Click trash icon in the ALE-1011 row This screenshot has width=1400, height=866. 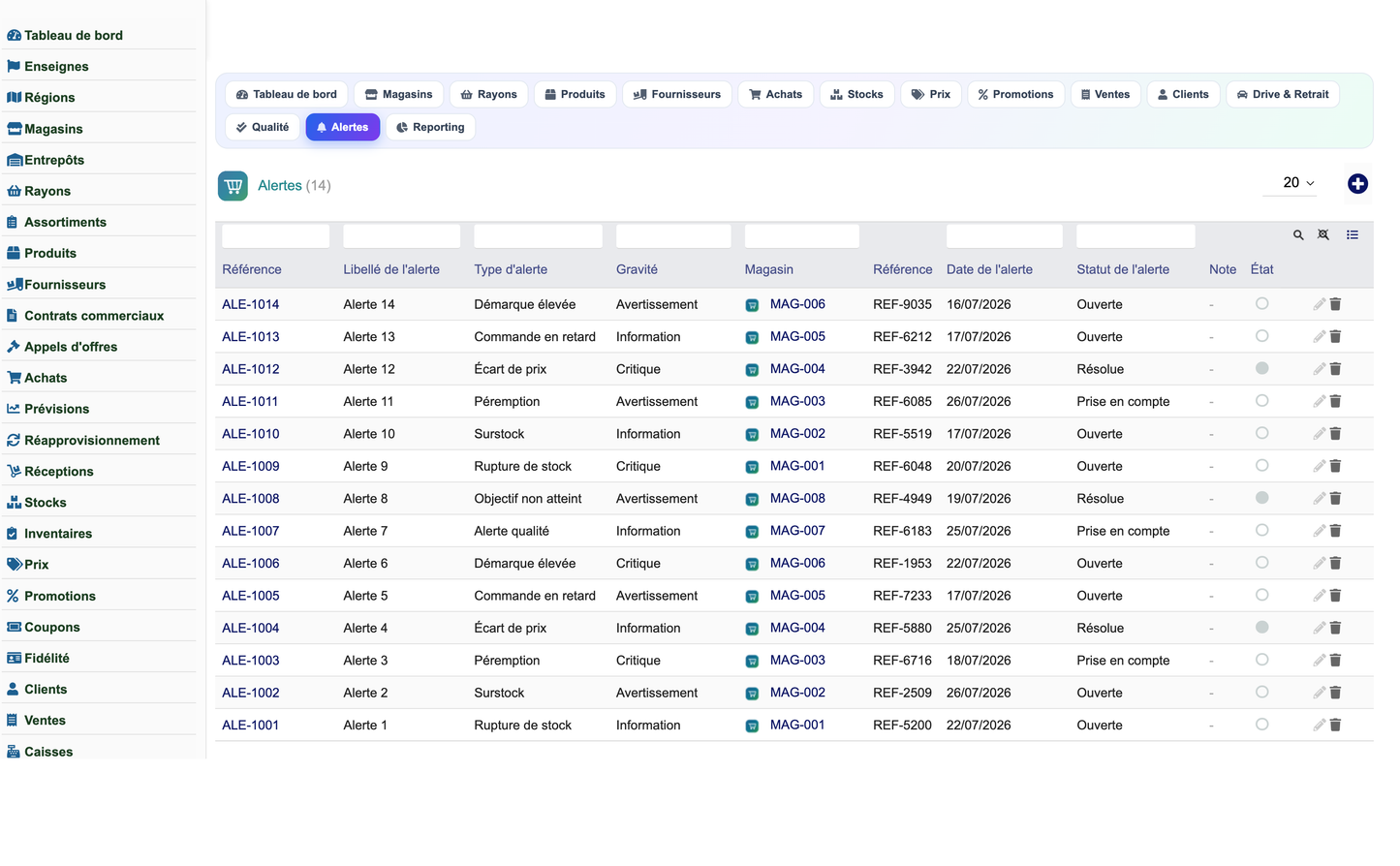1335,401
